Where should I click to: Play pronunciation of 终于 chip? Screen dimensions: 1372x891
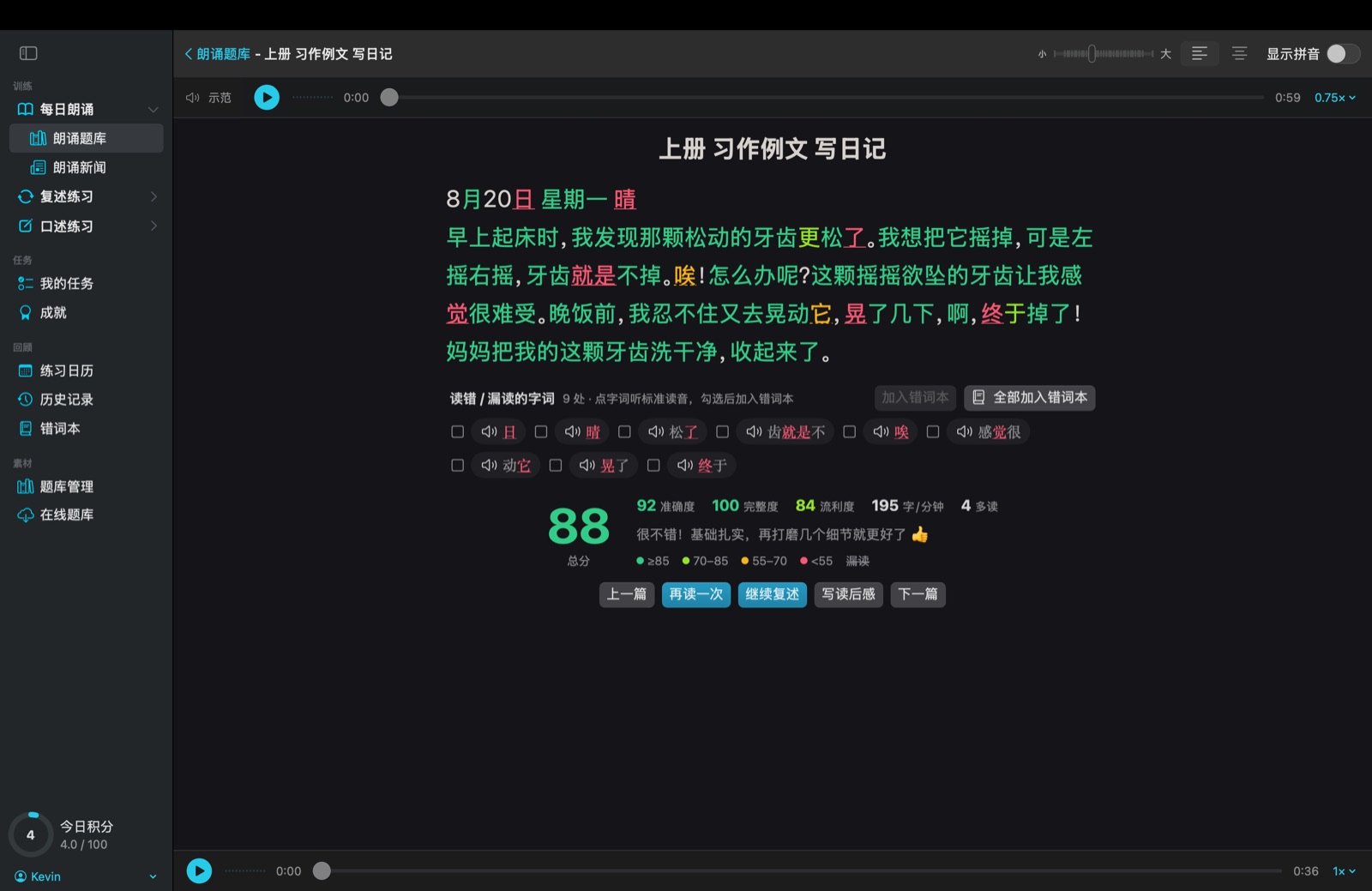click(701, 466)
